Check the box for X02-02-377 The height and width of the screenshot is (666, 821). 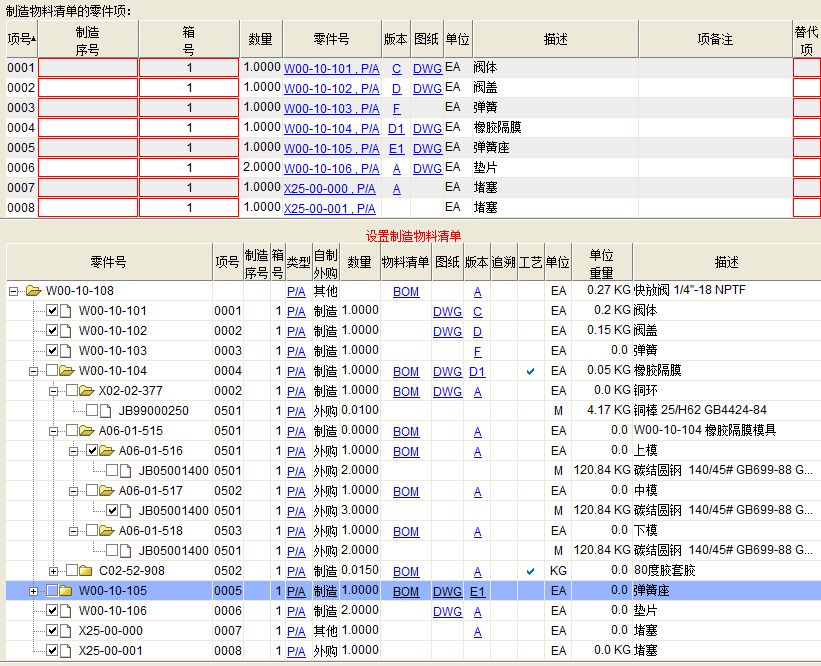[x=72, y=391]
